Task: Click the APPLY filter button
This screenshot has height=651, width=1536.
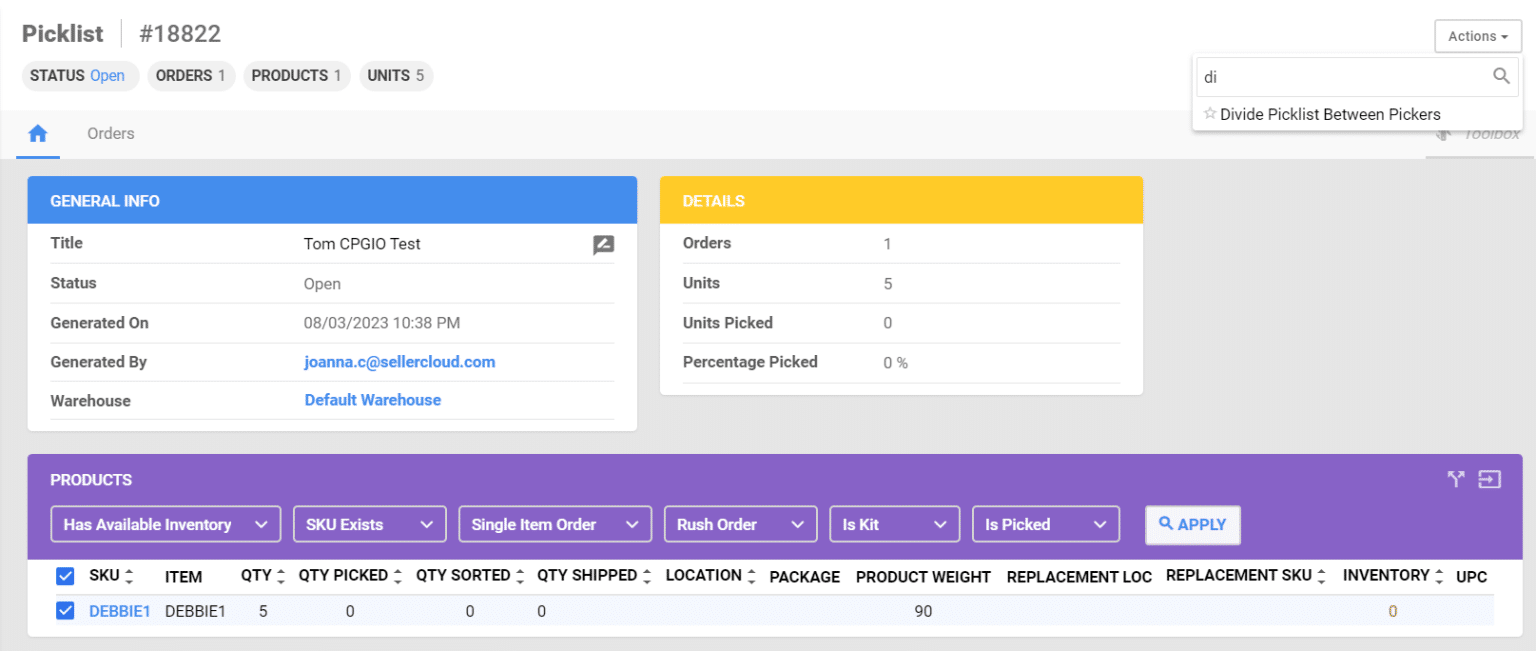Action: pos(1192,524)
